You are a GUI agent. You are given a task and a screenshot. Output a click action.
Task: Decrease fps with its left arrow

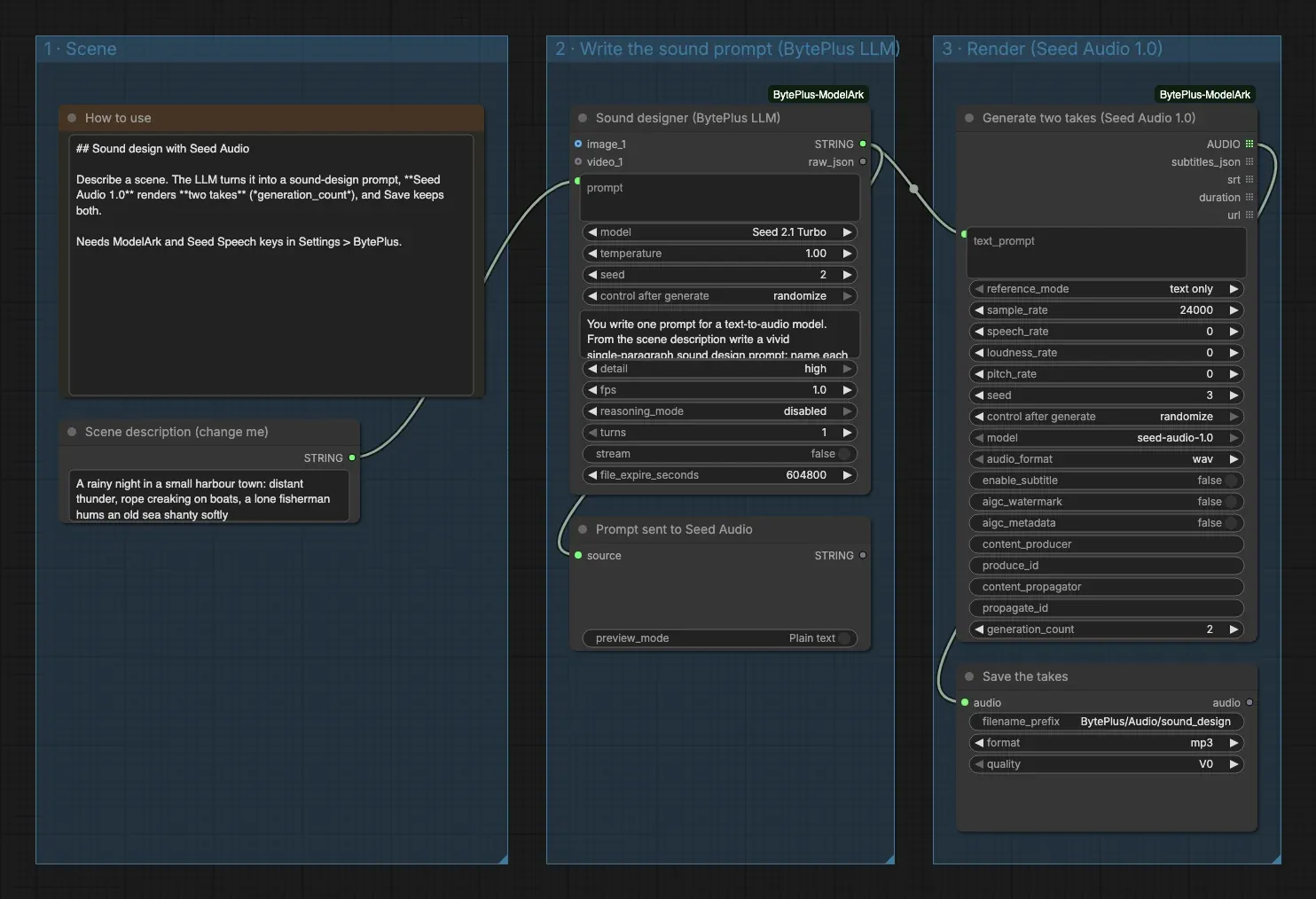[x=592, y=390]
